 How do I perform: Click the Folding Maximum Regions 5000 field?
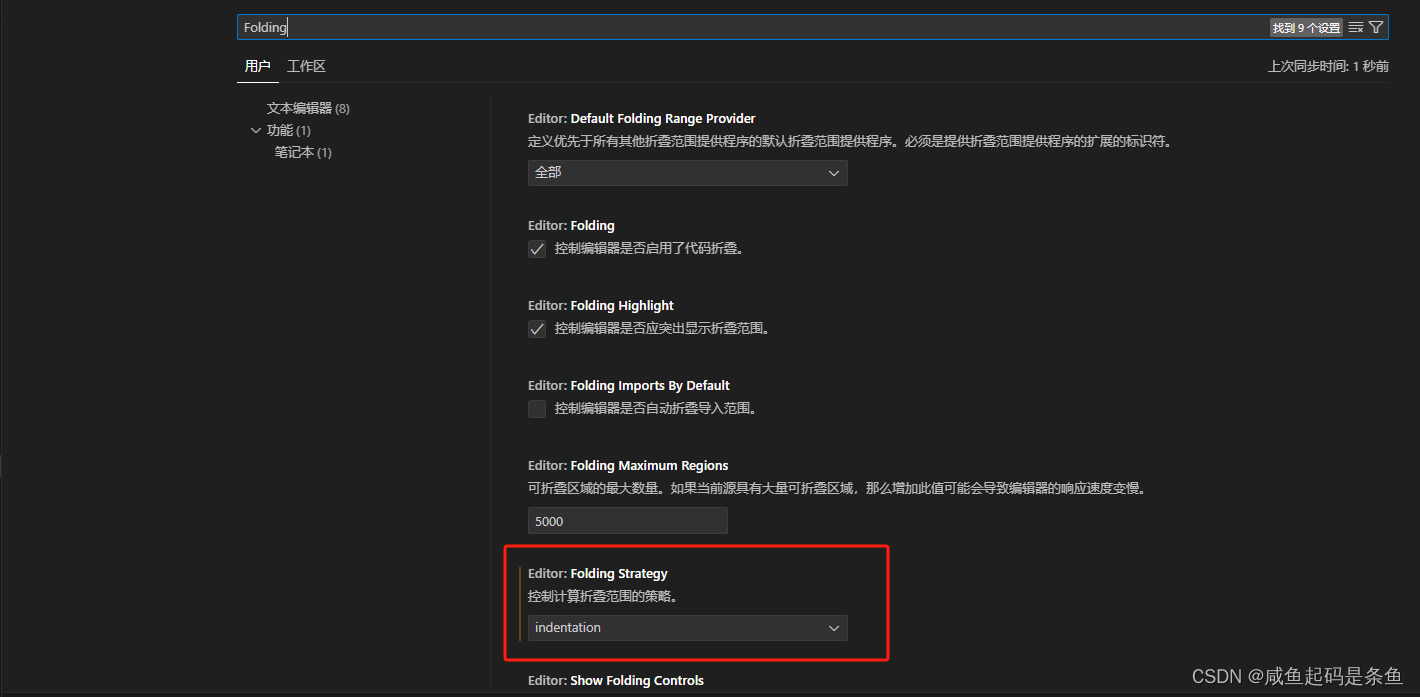tap(627, 521)
